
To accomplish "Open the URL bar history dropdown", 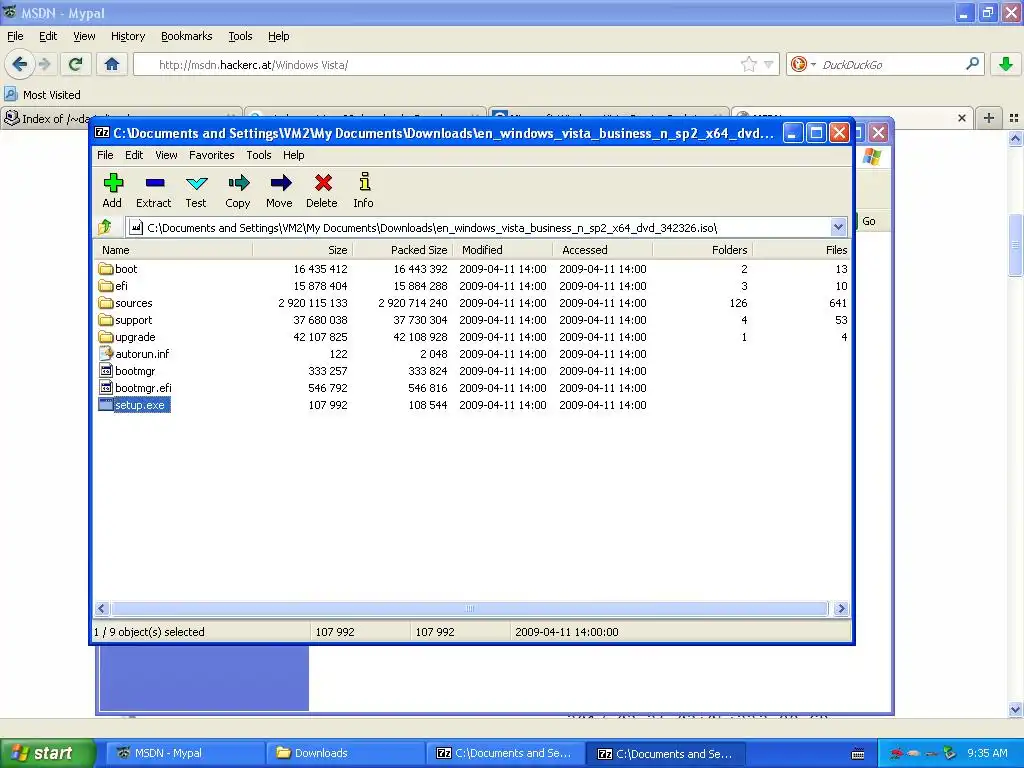I will [769, 64].
